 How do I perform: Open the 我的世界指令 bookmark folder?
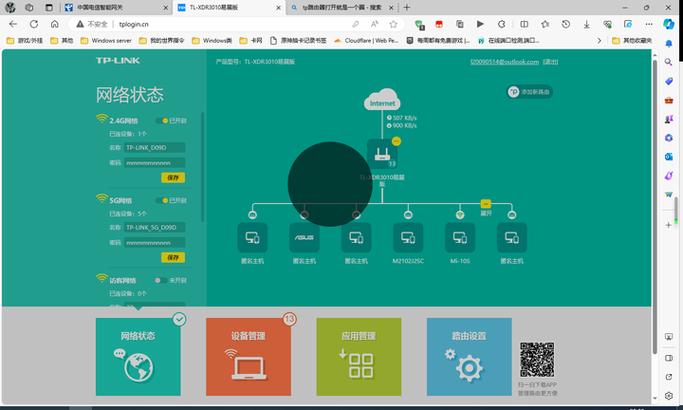click(x=162, y=41)
